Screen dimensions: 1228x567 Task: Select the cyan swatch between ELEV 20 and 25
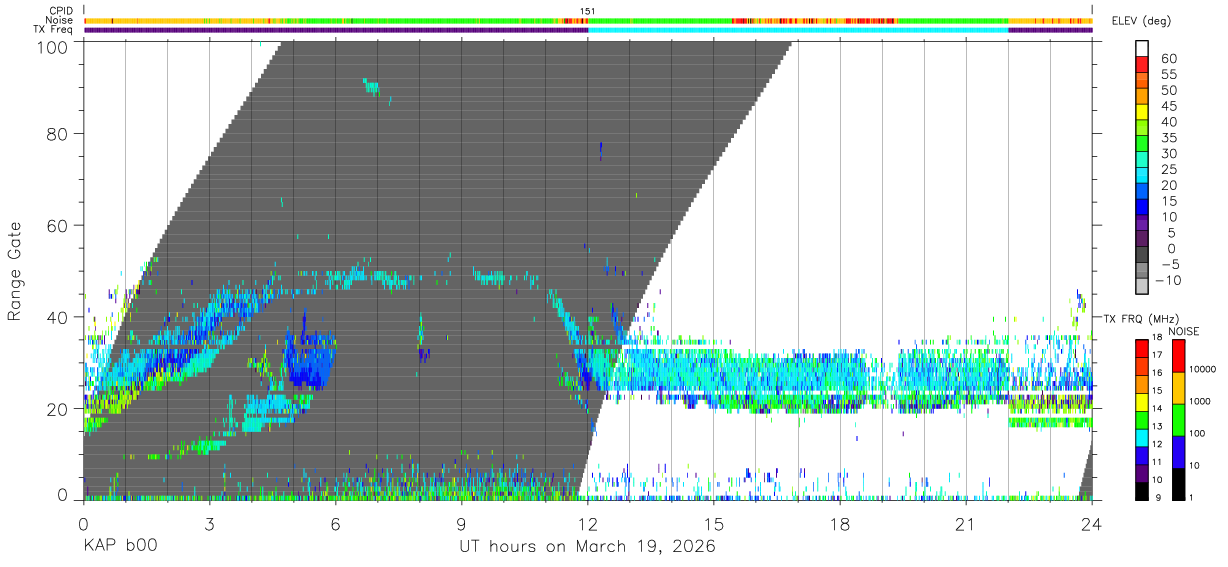point(1144,177)
